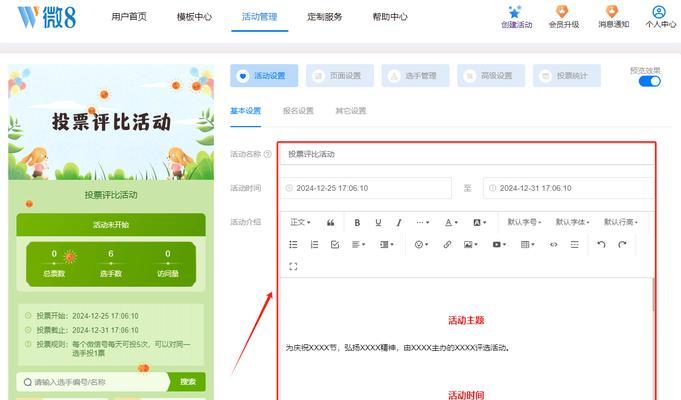Click the editor's vertical scrollbar

(x=653, y=294)
